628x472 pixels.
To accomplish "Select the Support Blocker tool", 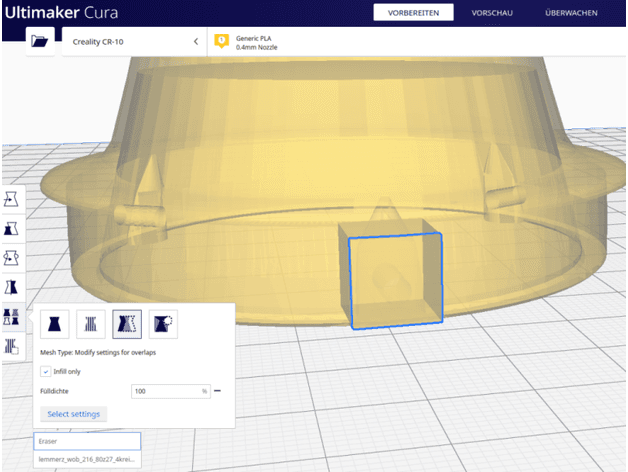I will pos(11,347).
